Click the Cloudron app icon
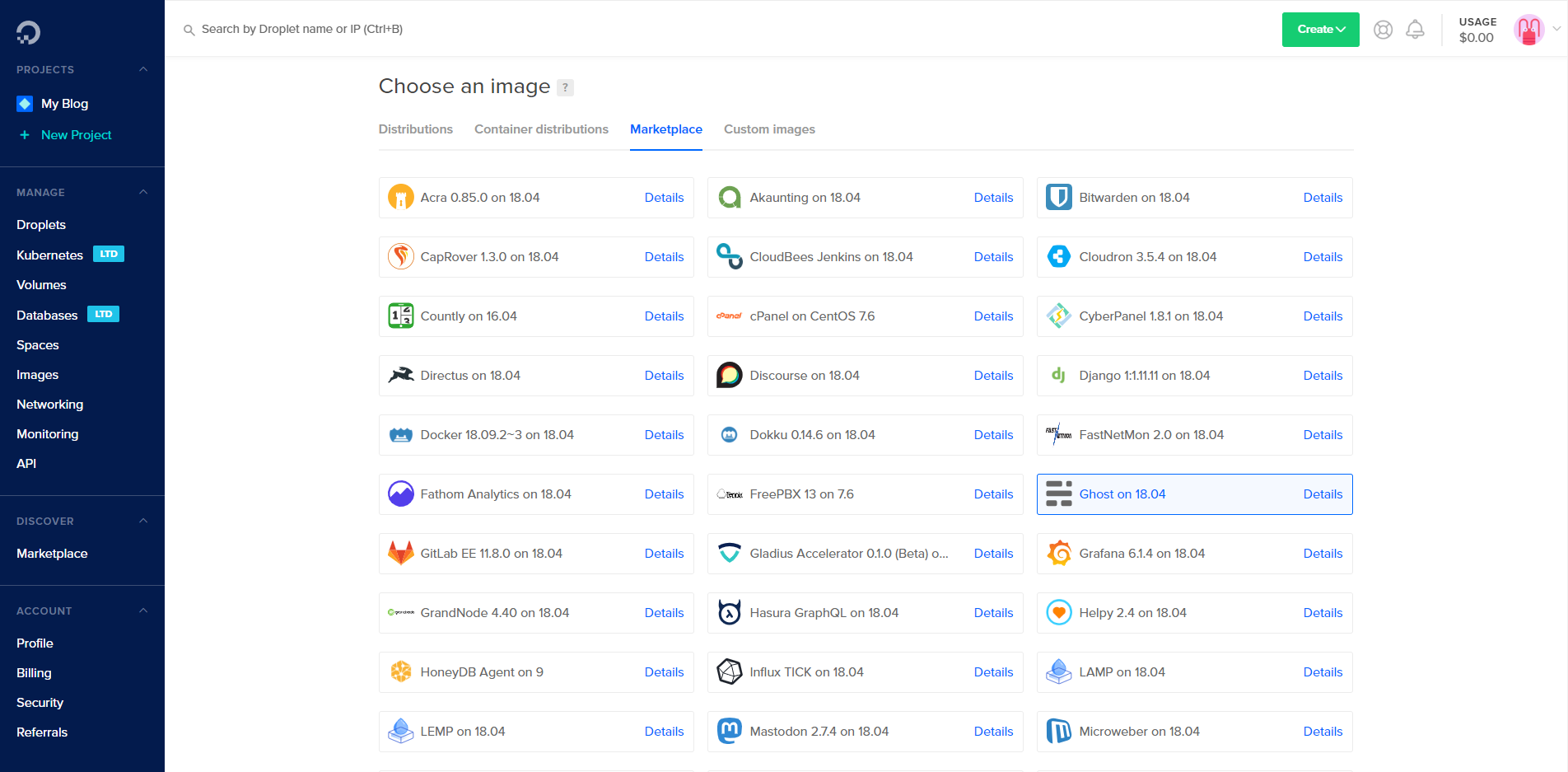 [x=1059, y=257]
